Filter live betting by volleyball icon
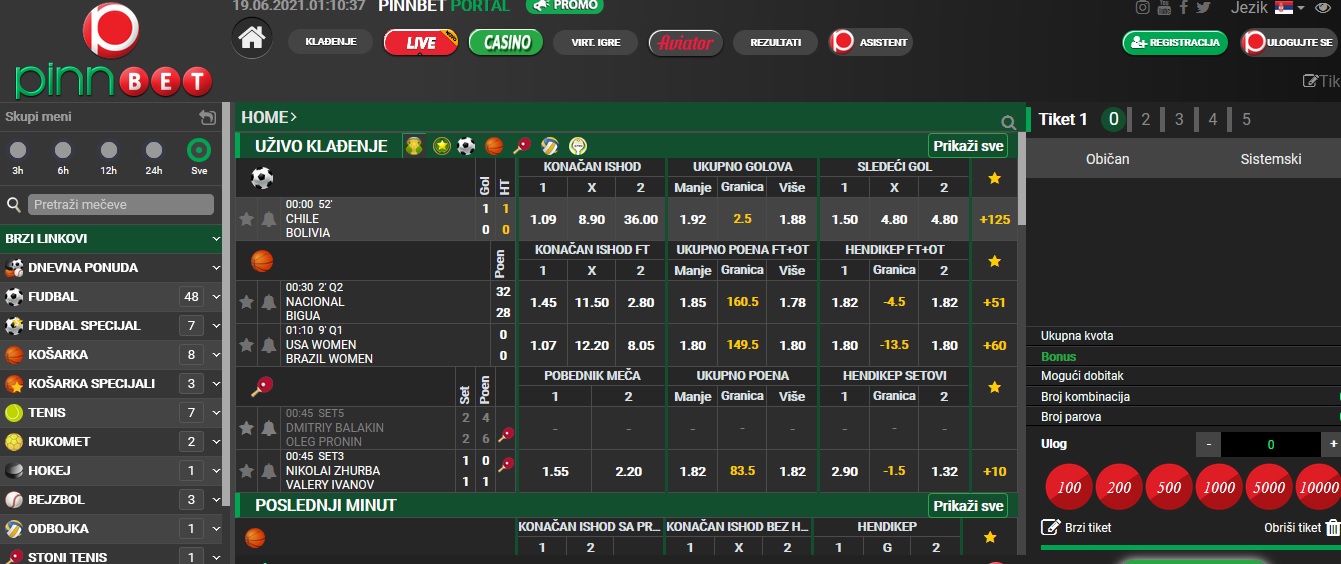The width and height of the screenshot is (1341, 564). pyautogui.click(x=549, y=146)
